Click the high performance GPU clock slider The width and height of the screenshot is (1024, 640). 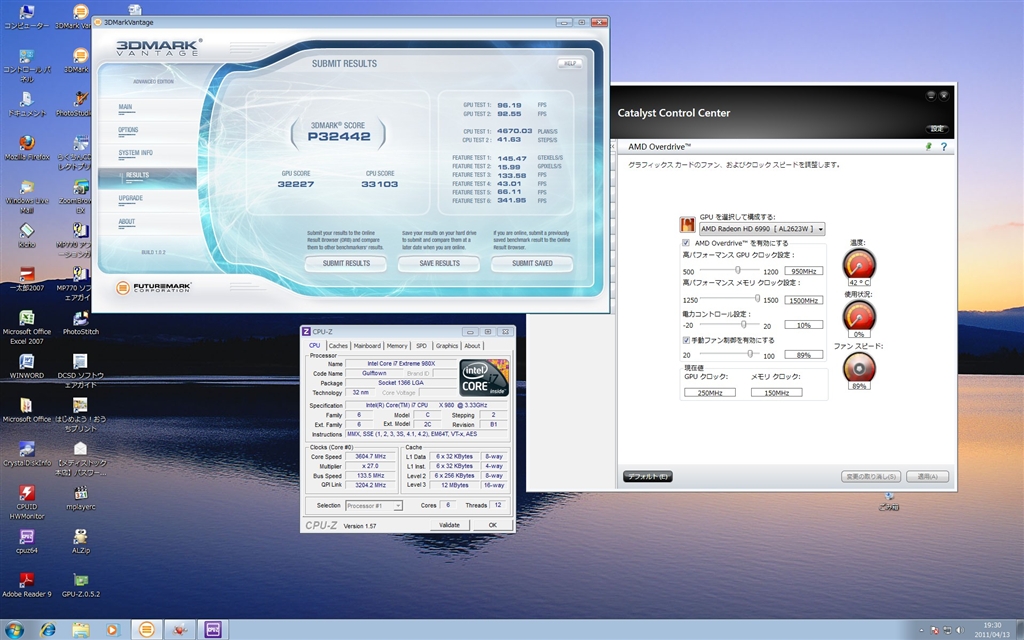pyautogui.click(x=738, y=270)
